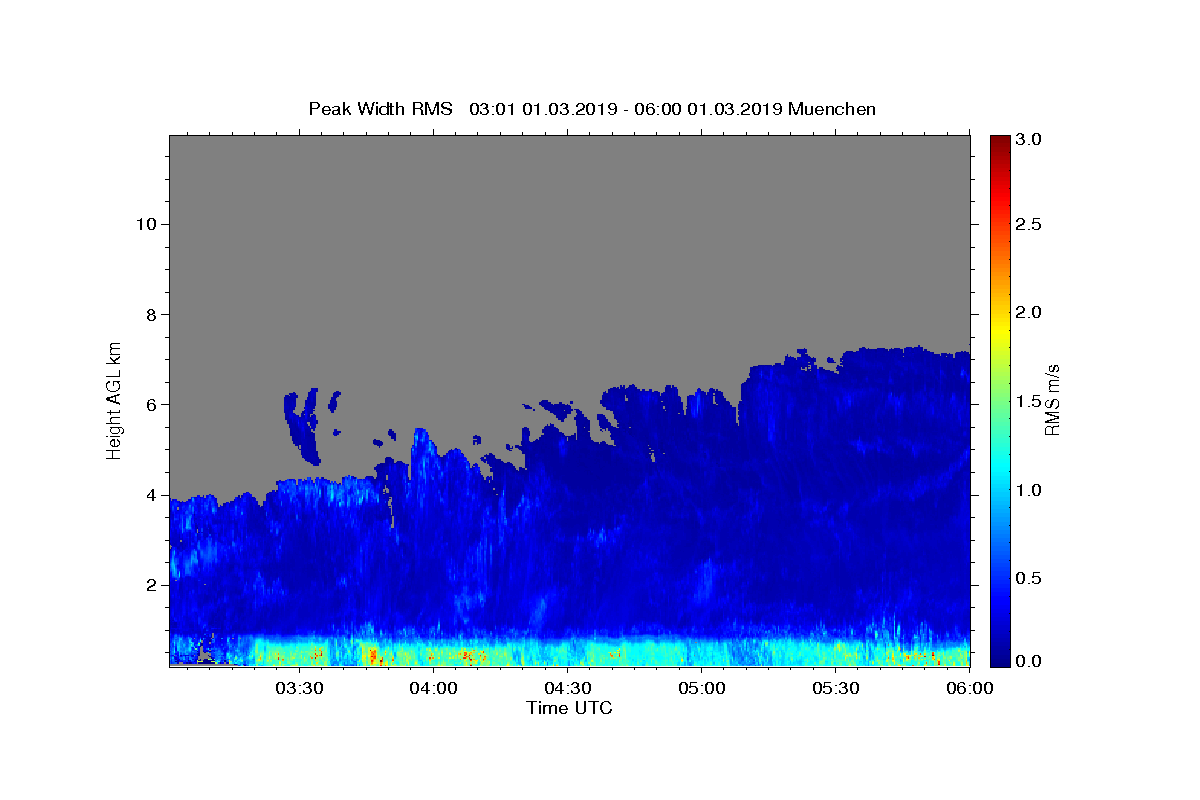This screenshot has width=1200, height=800.
Task: Click the 04:00 time tick label
Action: [x=434, y=688]
